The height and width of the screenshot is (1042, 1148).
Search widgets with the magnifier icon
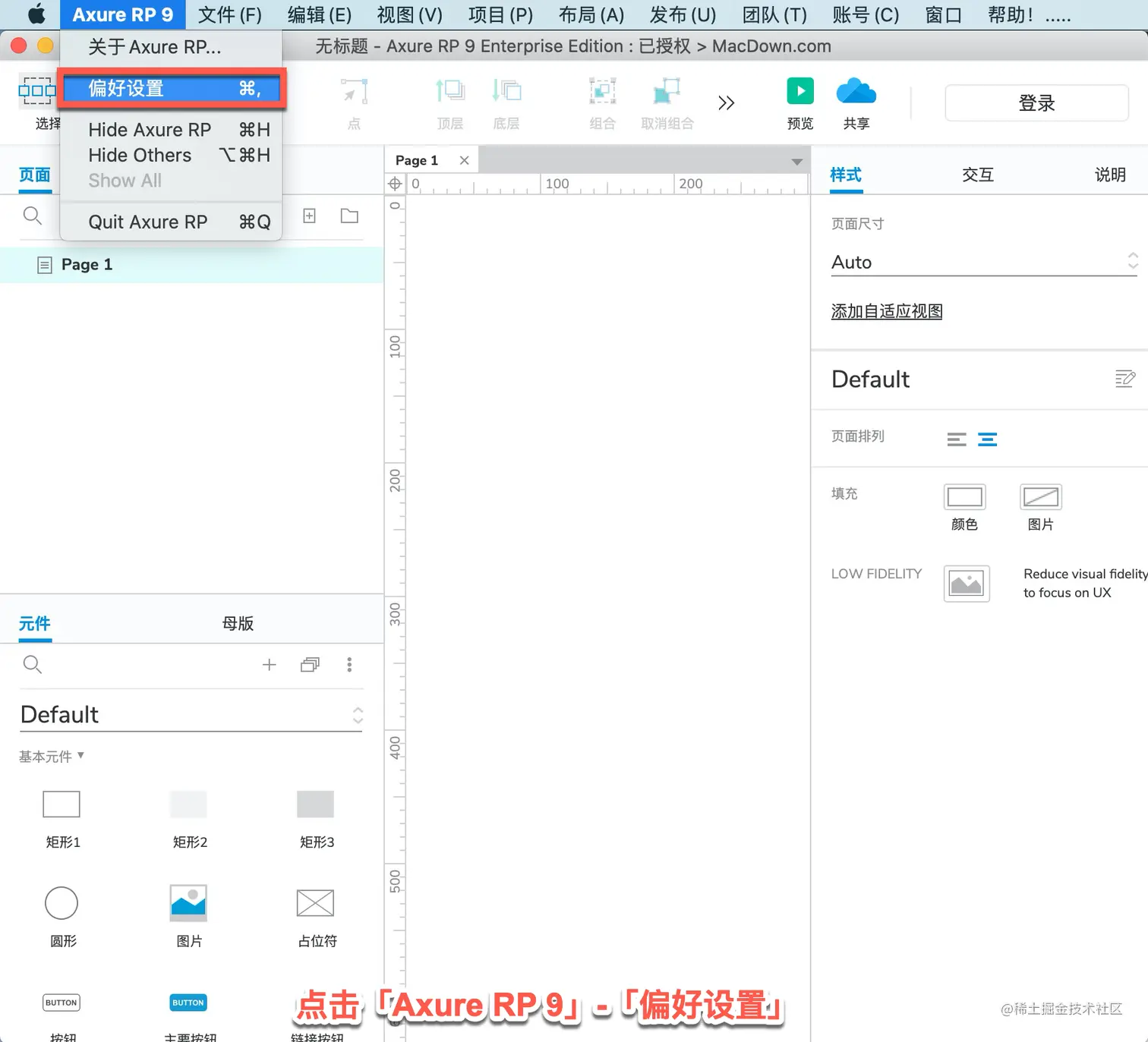32,665
